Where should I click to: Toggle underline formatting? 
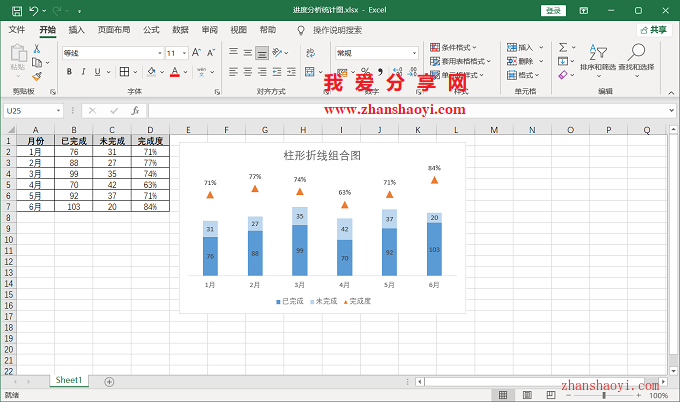(98, 72)
